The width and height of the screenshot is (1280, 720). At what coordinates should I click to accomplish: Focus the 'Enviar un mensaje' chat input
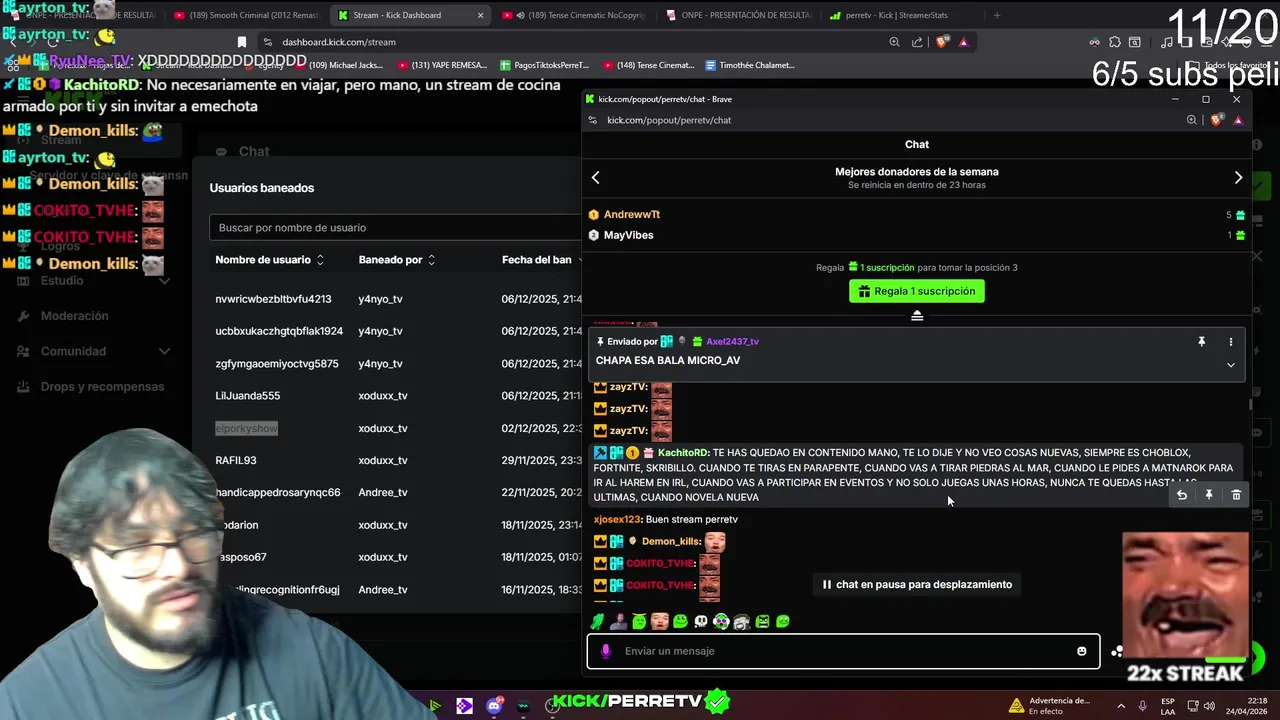[843, 651]
